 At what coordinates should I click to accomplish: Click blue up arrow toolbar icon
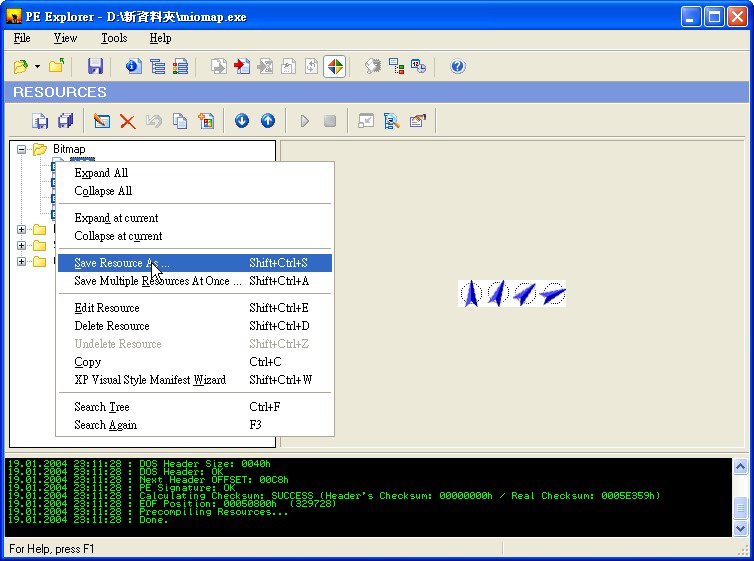pos(268,121)
